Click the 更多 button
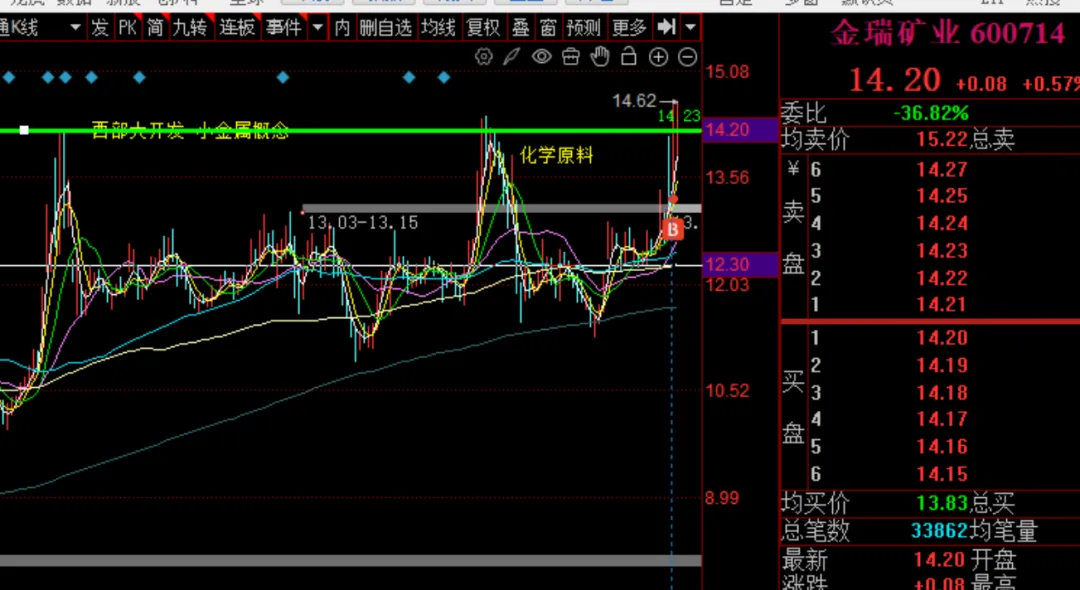Image resolution: width=1080 pixels, height=590 pixels. 629,27
